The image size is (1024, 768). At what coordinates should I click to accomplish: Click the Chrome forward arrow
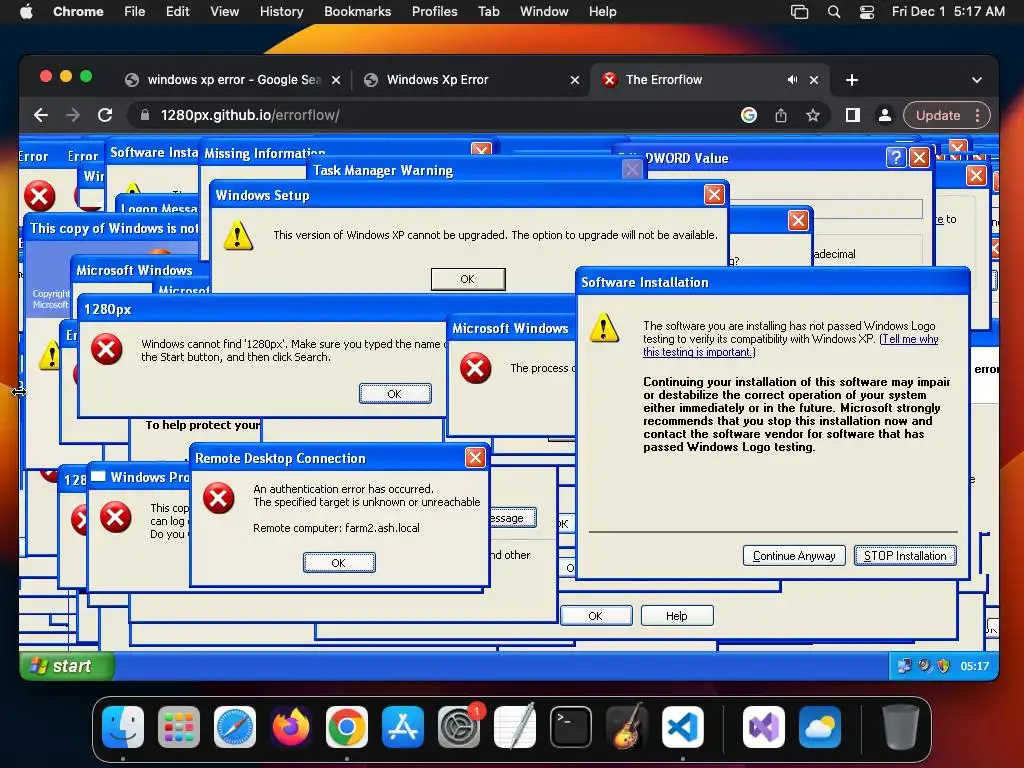click(72, 116)
